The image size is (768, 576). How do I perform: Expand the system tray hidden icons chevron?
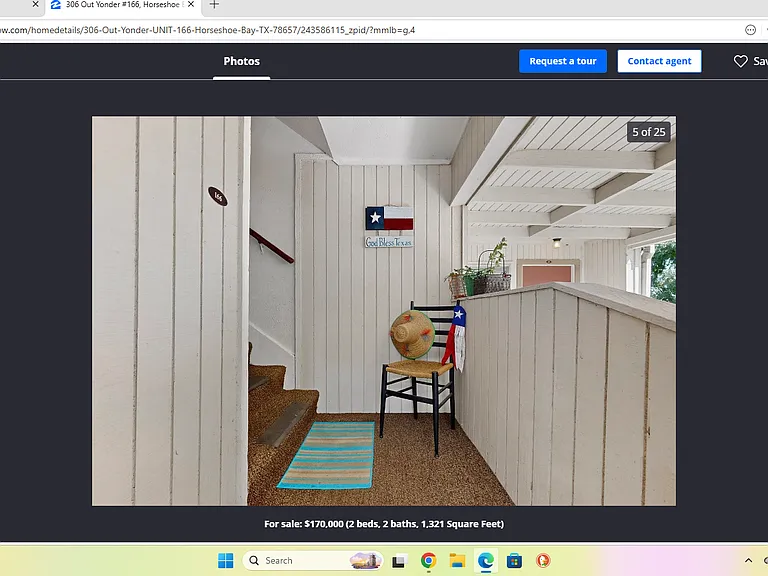point(748,560)
